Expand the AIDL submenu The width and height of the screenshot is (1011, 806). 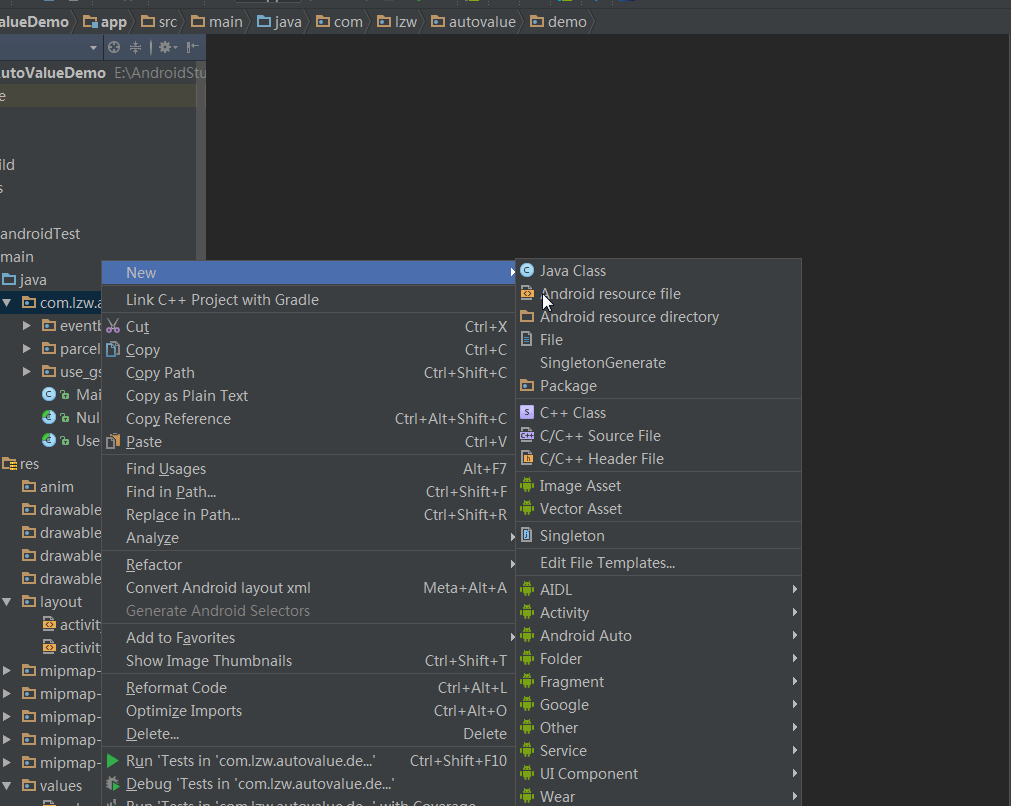658,590
